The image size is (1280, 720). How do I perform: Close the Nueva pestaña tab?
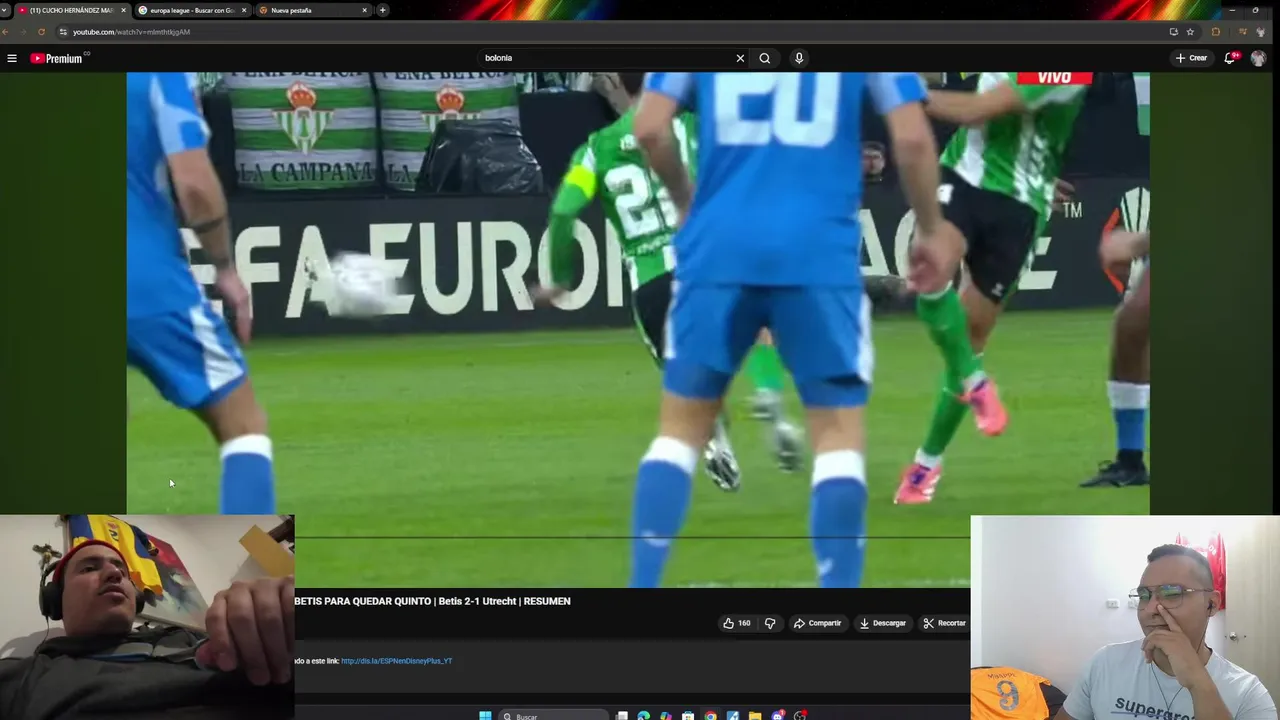pos(365,10)
